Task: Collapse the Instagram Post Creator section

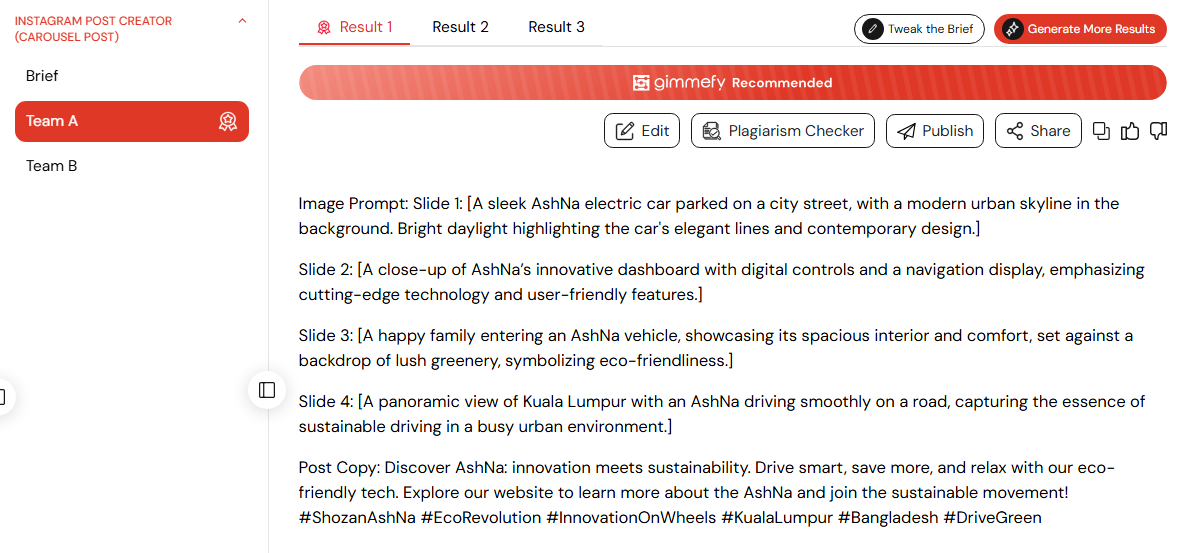Action: click(x=242, y=21)
